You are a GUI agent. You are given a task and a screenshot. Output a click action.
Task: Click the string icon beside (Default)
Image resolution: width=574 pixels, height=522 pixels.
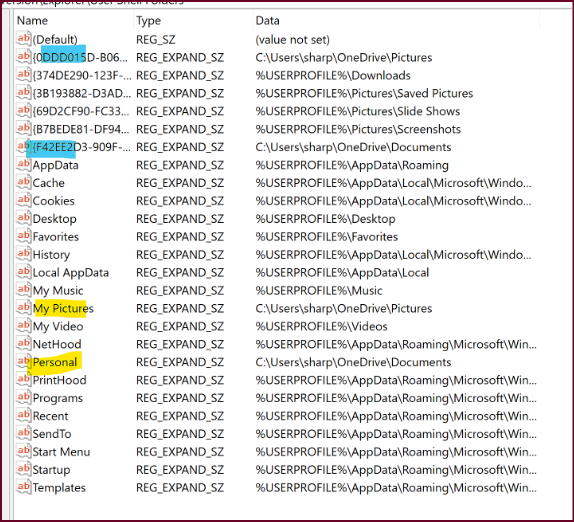24,39
